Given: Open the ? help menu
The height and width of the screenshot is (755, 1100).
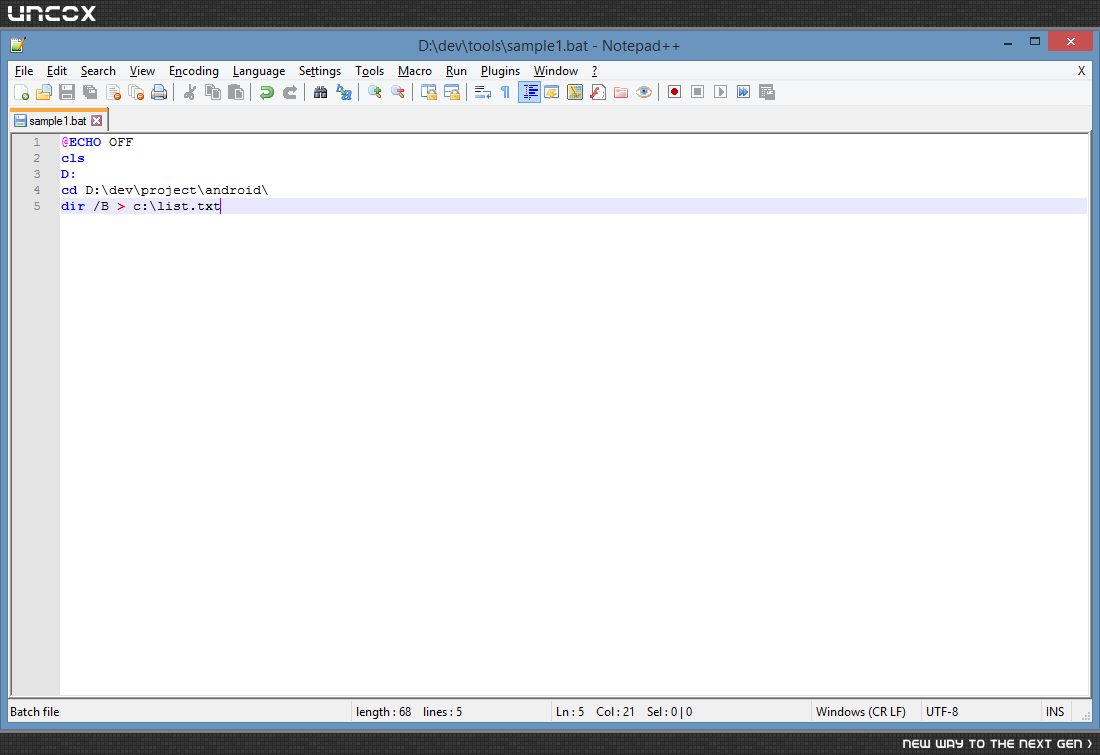Looking at the screenshot, I should [x=594, y=71].
